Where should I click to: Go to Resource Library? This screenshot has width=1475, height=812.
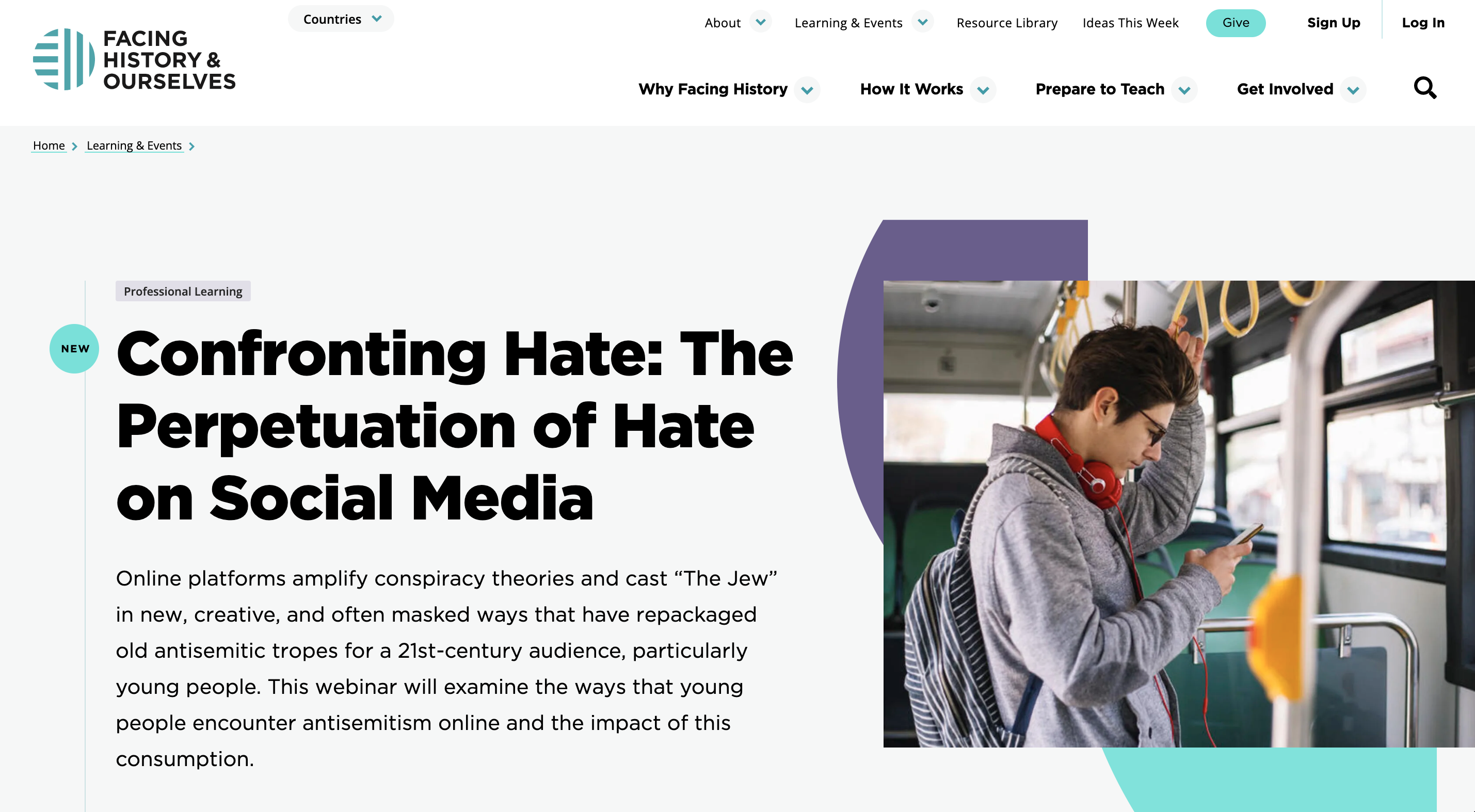tap(1006, 23)
